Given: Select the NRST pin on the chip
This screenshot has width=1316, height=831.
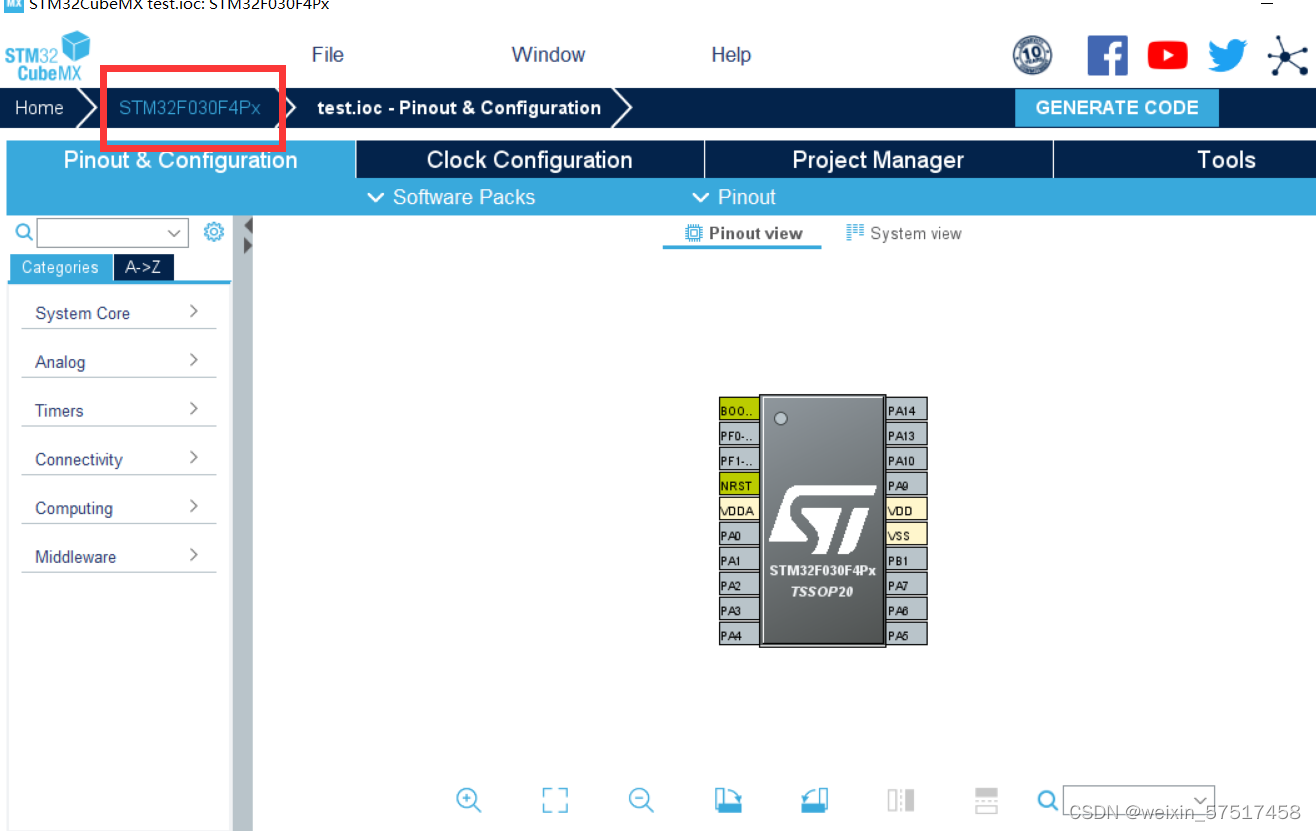Looking at the screenshot, I should click(x=739, y=484).
